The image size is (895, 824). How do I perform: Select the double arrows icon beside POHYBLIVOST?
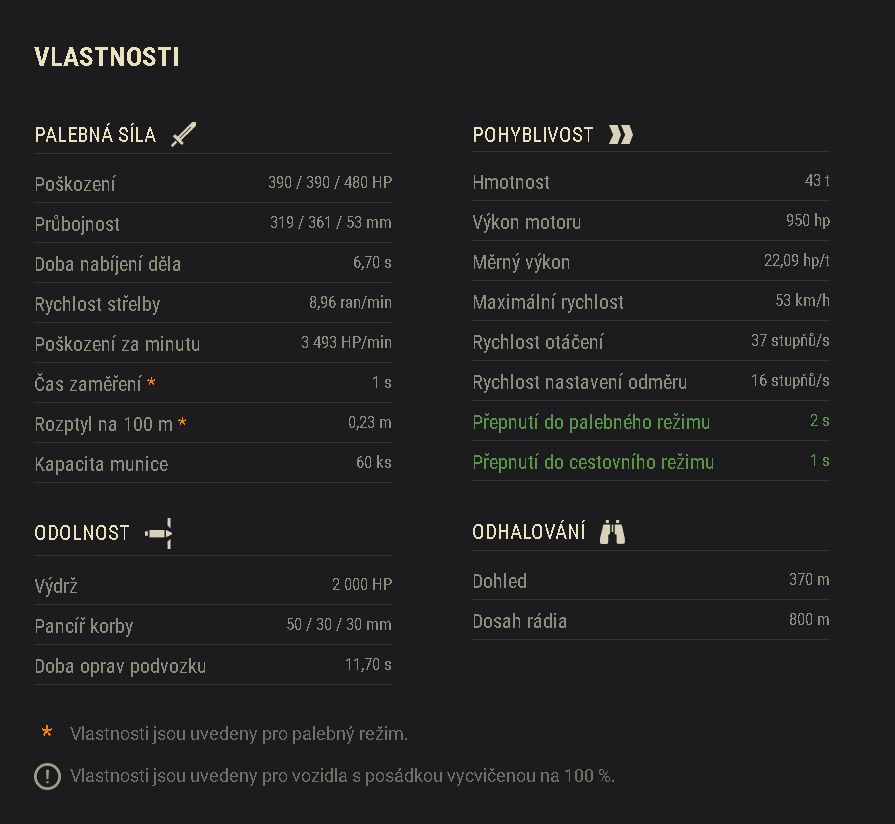621,133
